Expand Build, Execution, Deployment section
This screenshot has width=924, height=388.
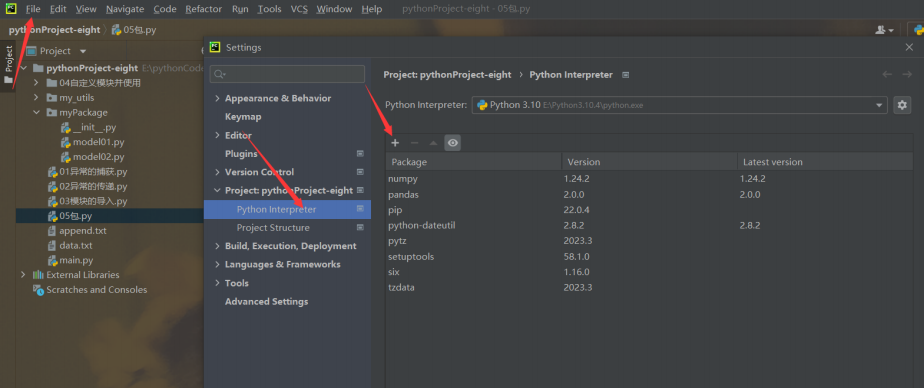217,246
